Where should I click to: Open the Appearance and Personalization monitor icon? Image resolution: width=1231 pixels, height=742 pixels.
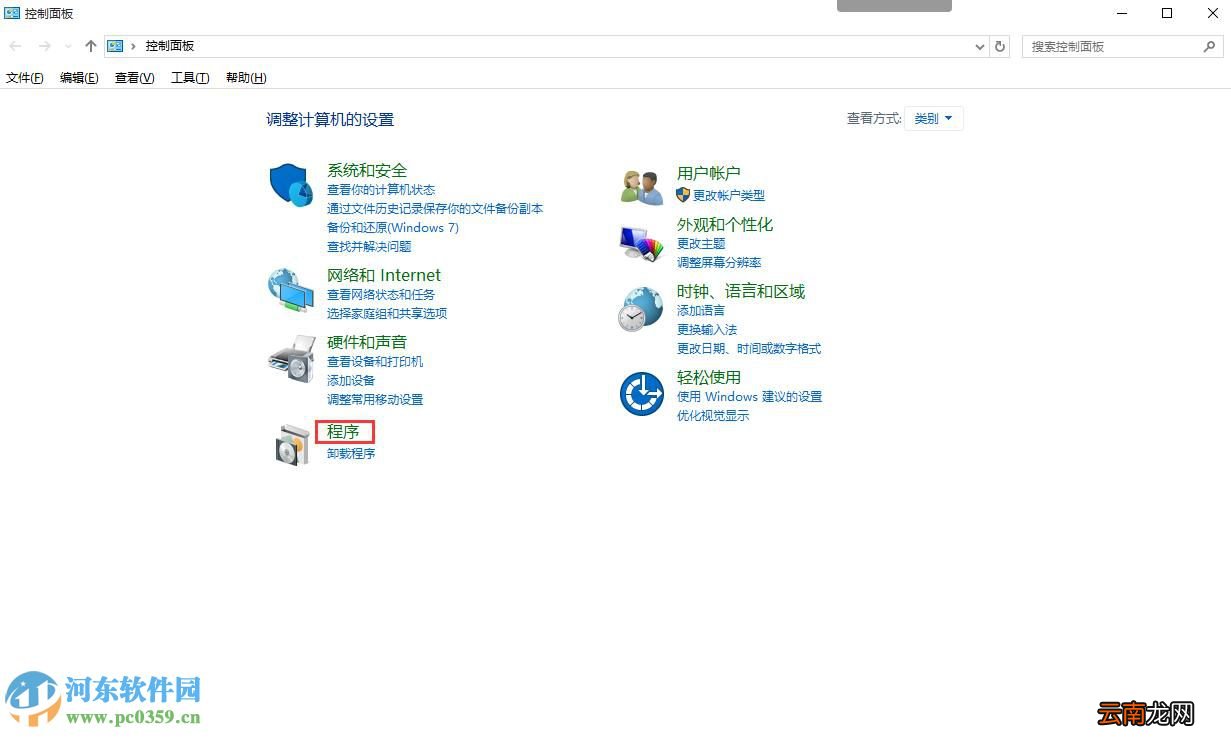pyautogui.click(x=642, y=243)
